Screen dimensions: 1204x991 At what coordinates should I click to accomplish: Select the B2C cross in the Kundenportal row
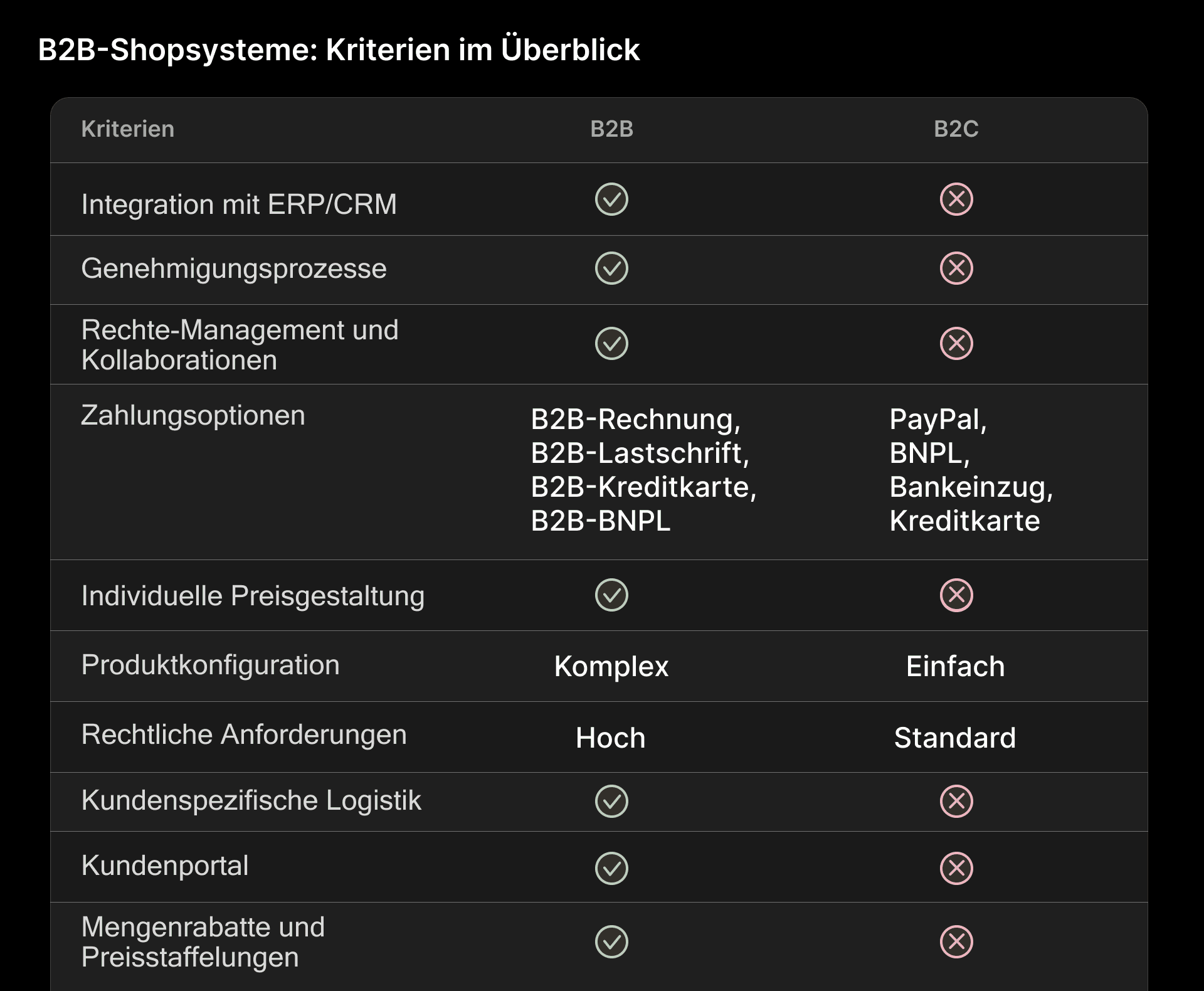pos(956,868)
